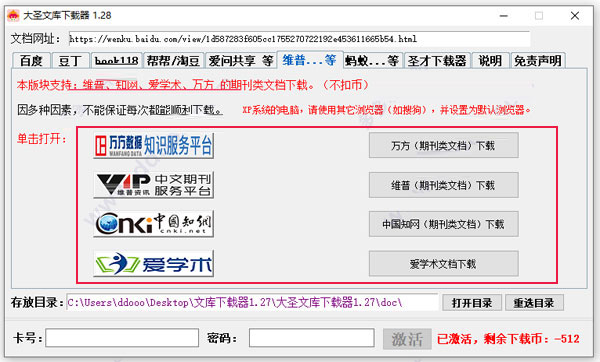The width and height of the screenshot is (600, 362).
Task: Click the 重选目录 button
Action: coord(534,303)
